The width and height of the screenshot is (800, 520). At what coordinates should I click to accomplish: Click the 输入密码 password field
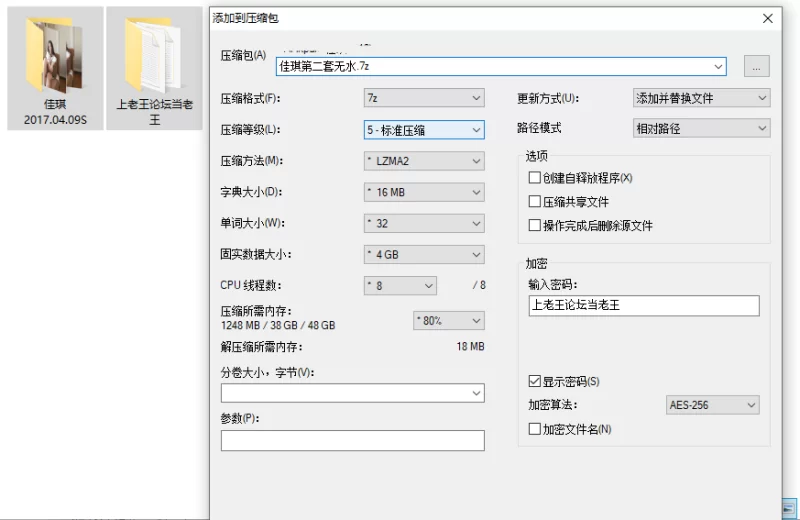pyautogui.click(x=644, y=306)
